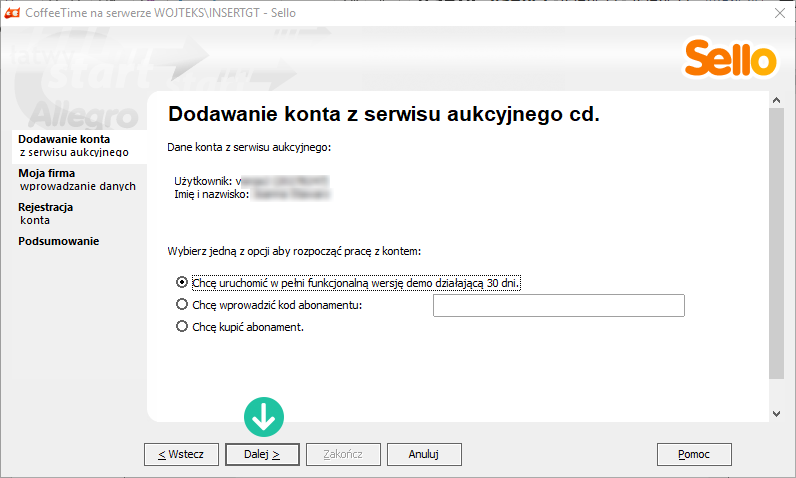796x478 pixels.
Task: Click the scrollbar up arrow
Action: [776, 100]
